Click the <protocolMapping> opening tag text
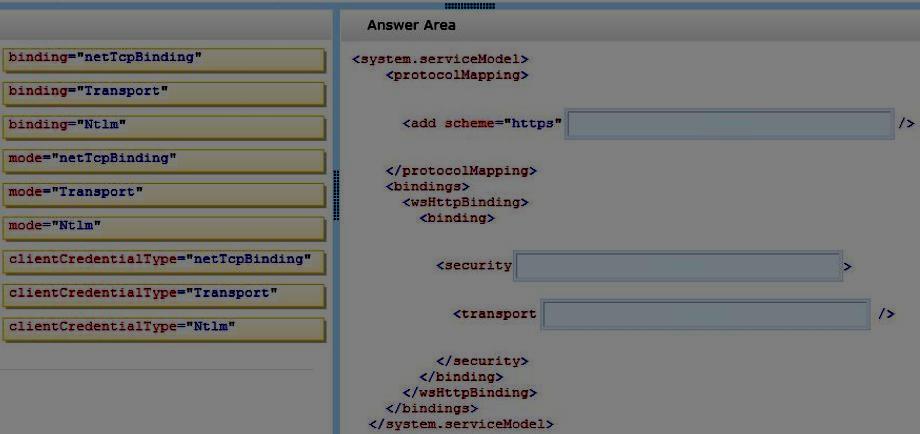 (x=457, y=75)
